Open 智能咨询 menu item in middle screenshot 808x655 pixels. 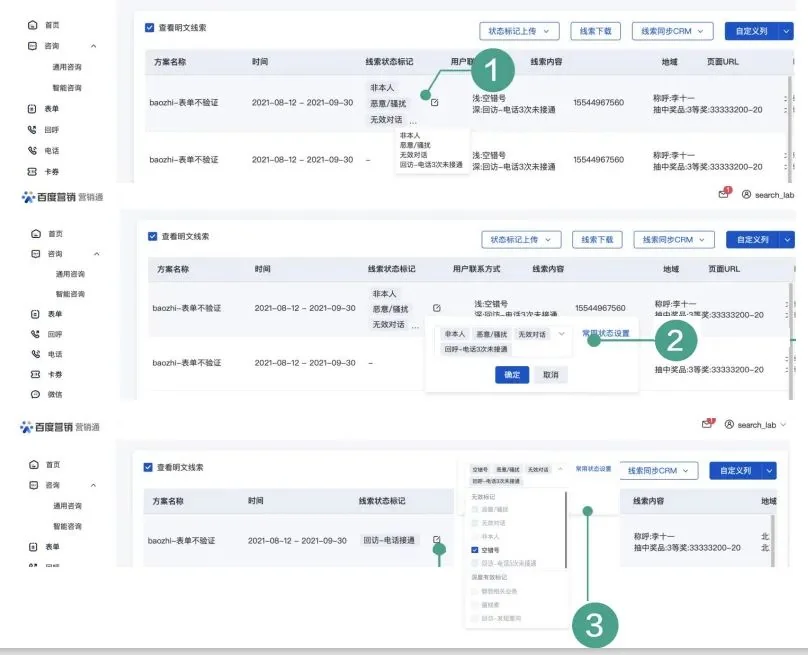click(x=70, y=294)
